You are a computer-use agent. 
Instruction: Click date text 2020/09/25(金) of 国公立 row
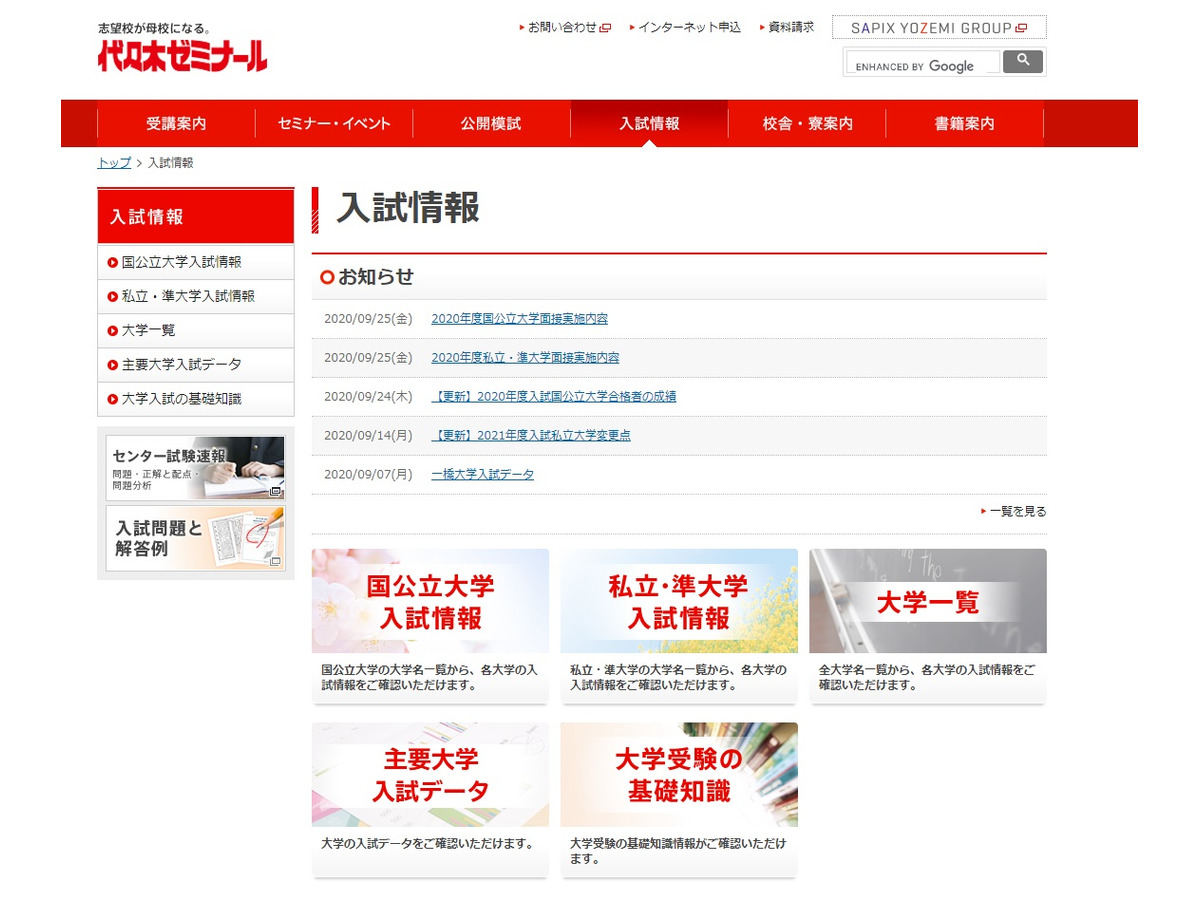click(368, 319)
